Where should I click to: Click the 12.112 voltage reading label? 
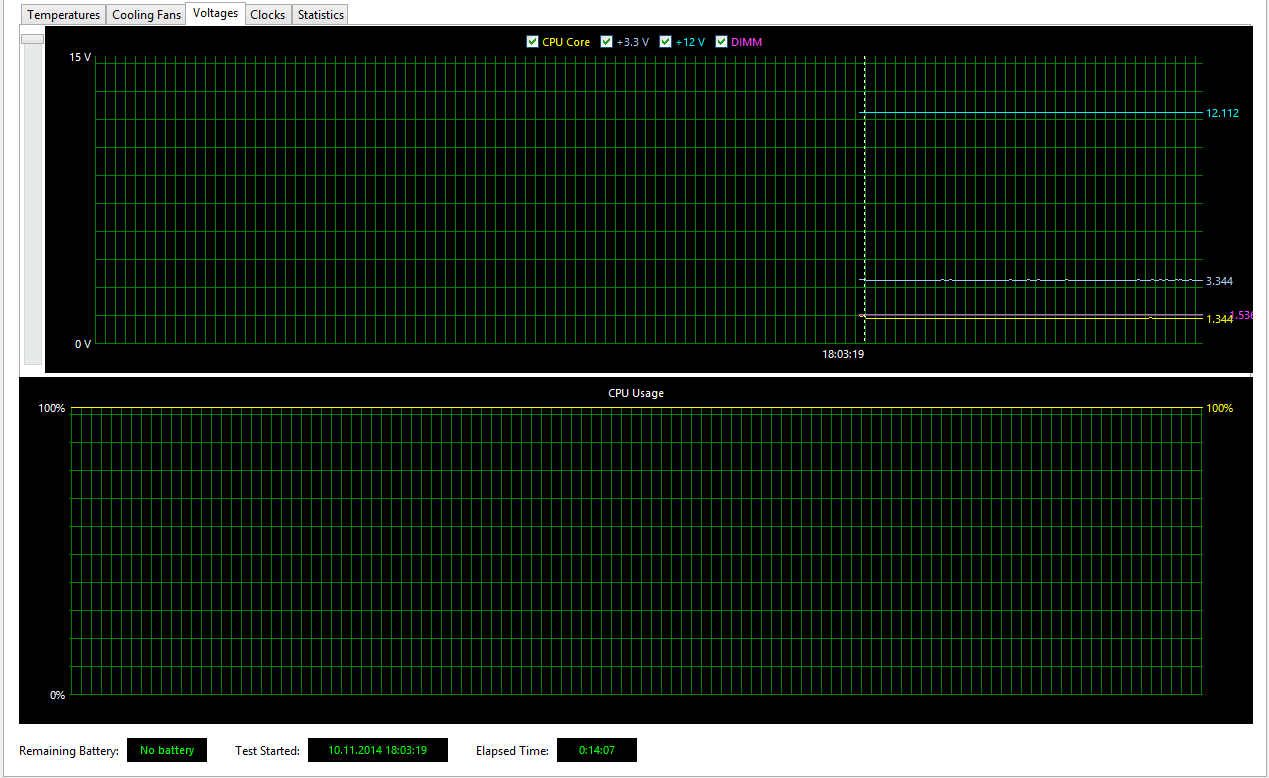click(1222, 113)
